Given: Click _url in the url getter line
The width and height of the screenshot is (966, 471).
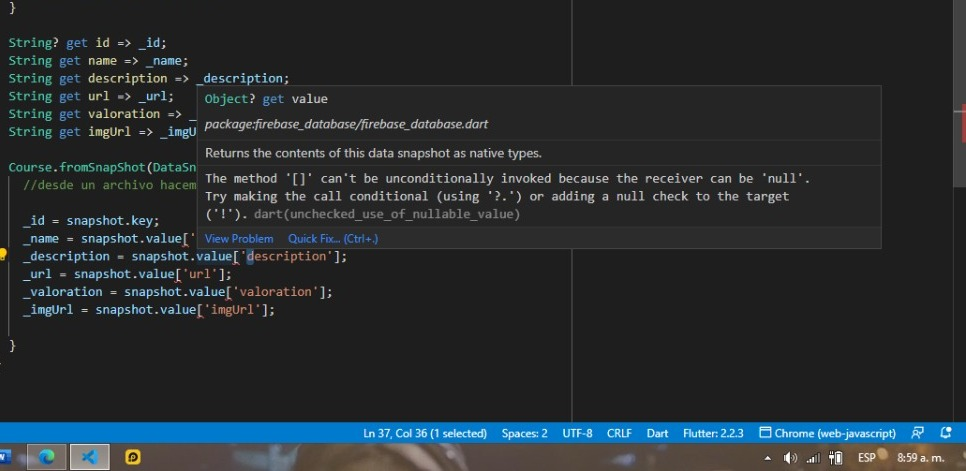Looking at the screenshot, I should click(153, 97).
